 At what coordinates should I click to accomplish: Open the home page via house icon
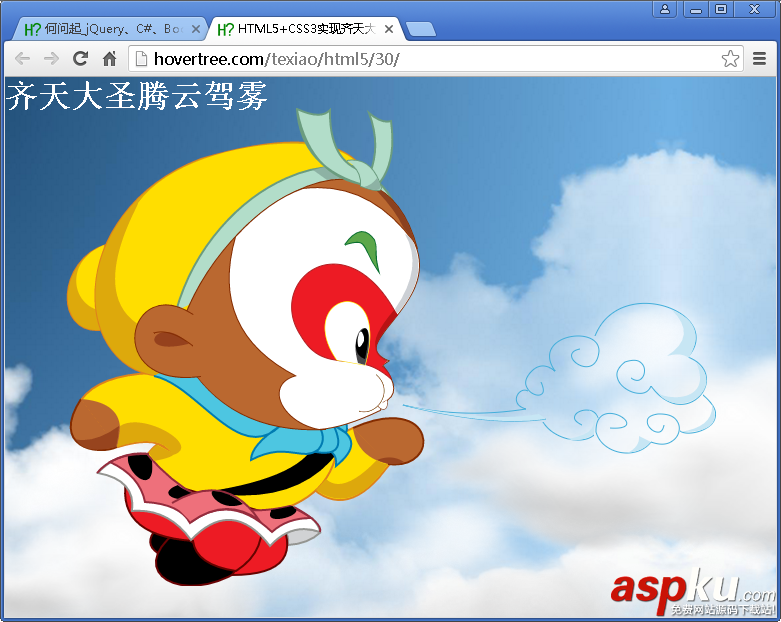point(109,59)
